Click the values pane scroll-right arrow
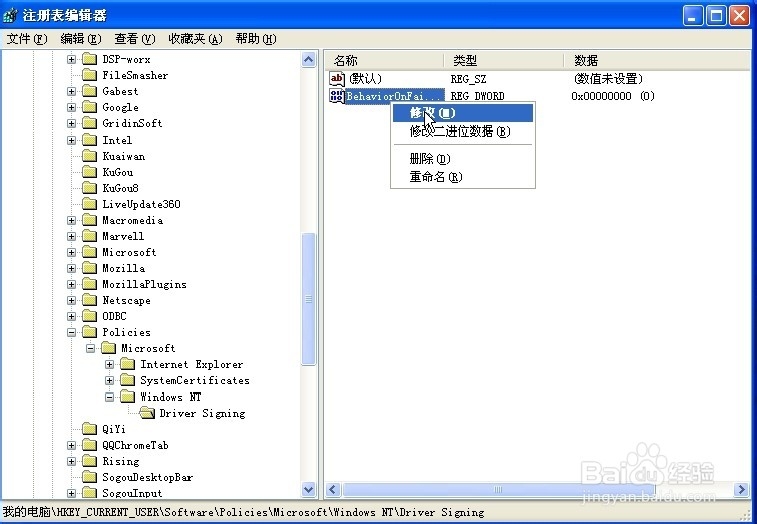The image size is (757, 524). tap(741, 490)
